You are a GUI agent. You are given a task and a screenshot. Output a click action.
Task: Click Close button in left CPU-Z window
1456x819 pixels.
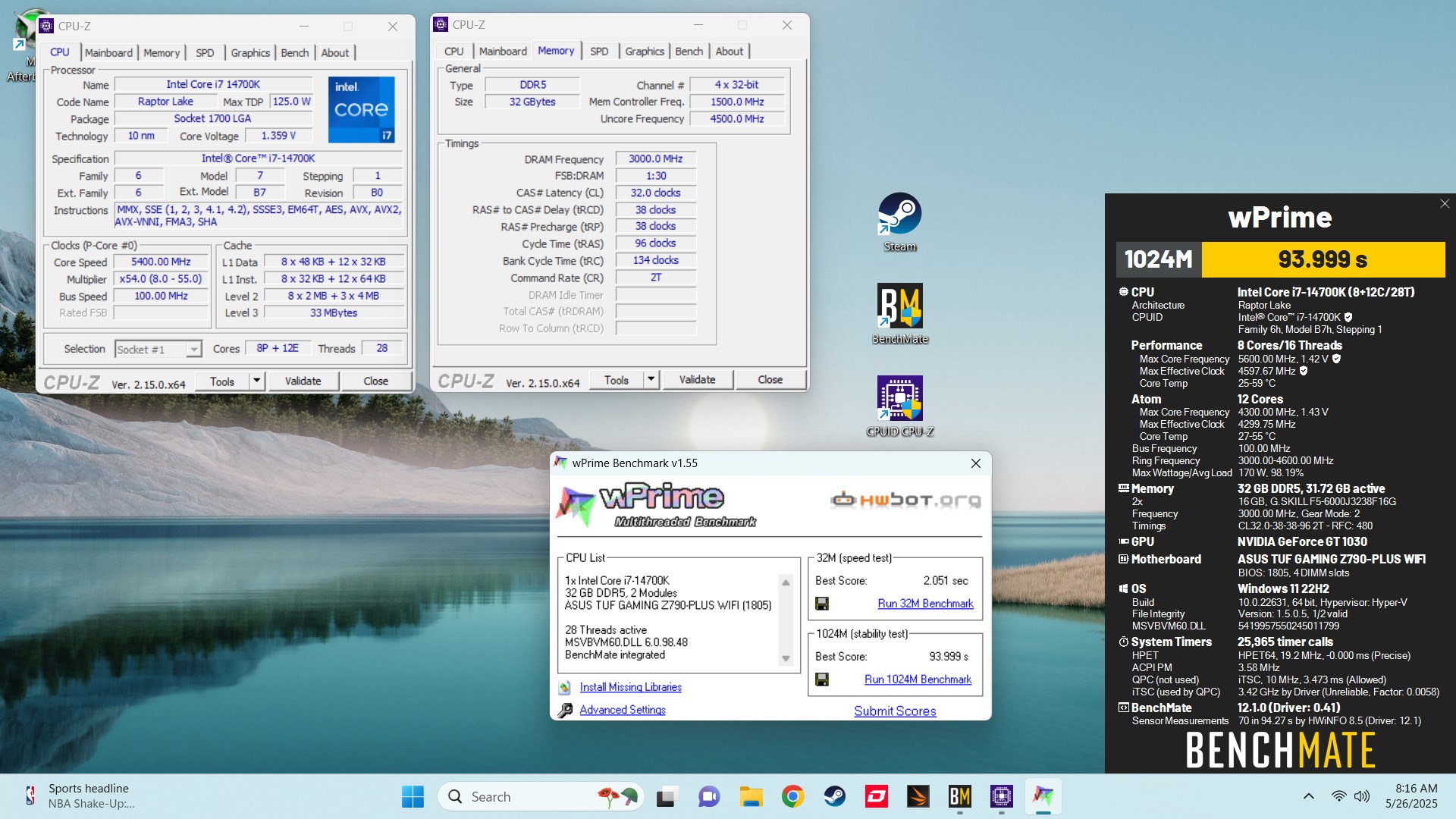click(375, 381)
